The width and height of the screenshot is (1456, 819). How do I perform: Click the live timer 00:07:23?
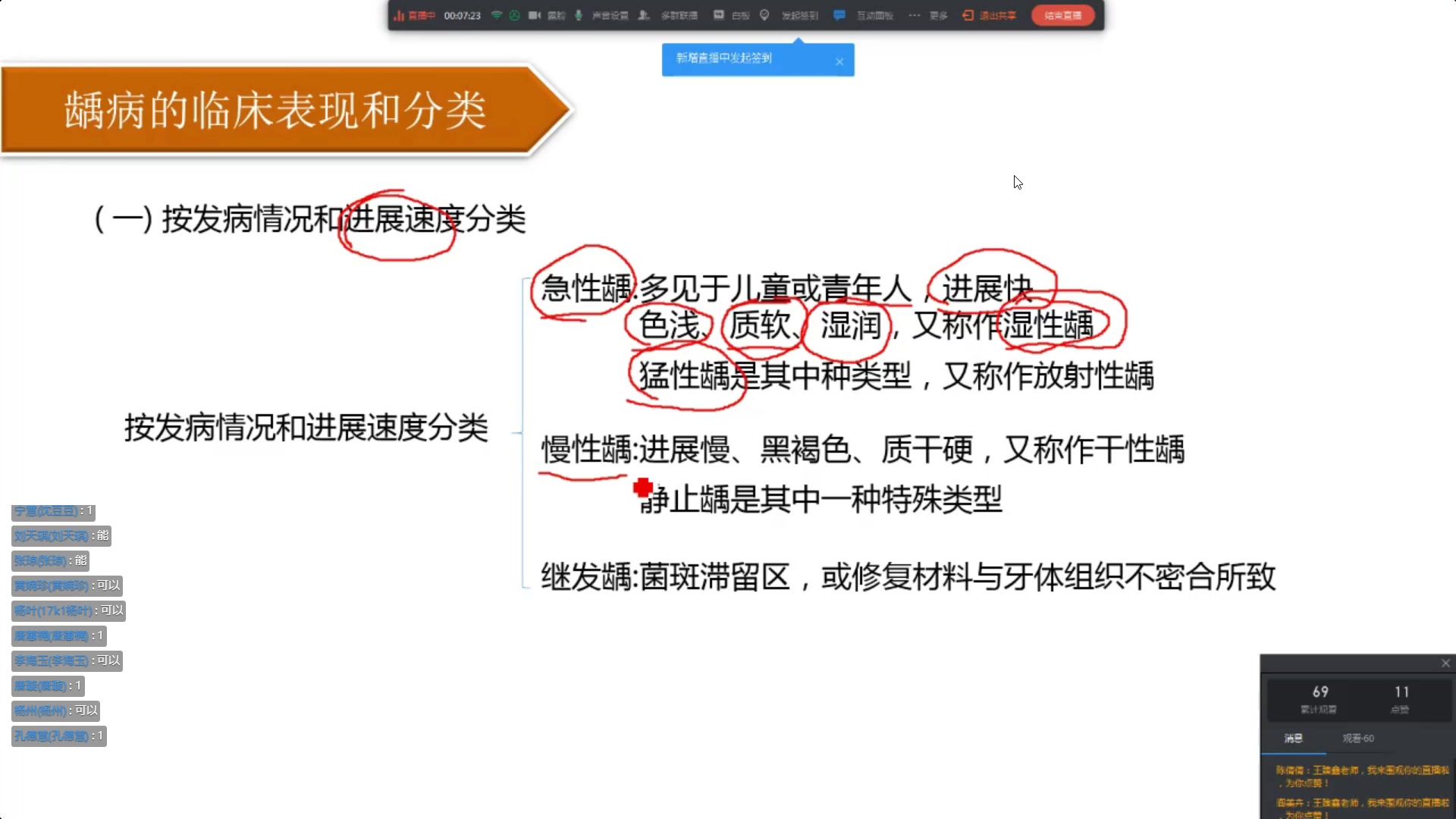[463, 15]
